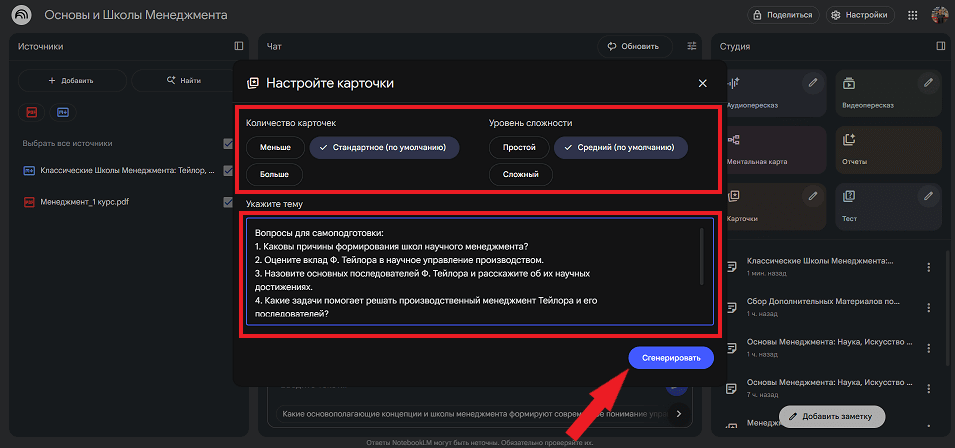Open the note Сбор Дополнительных Материалов
The height and width of the screenshot is (448, 955).
pos(820,307)
